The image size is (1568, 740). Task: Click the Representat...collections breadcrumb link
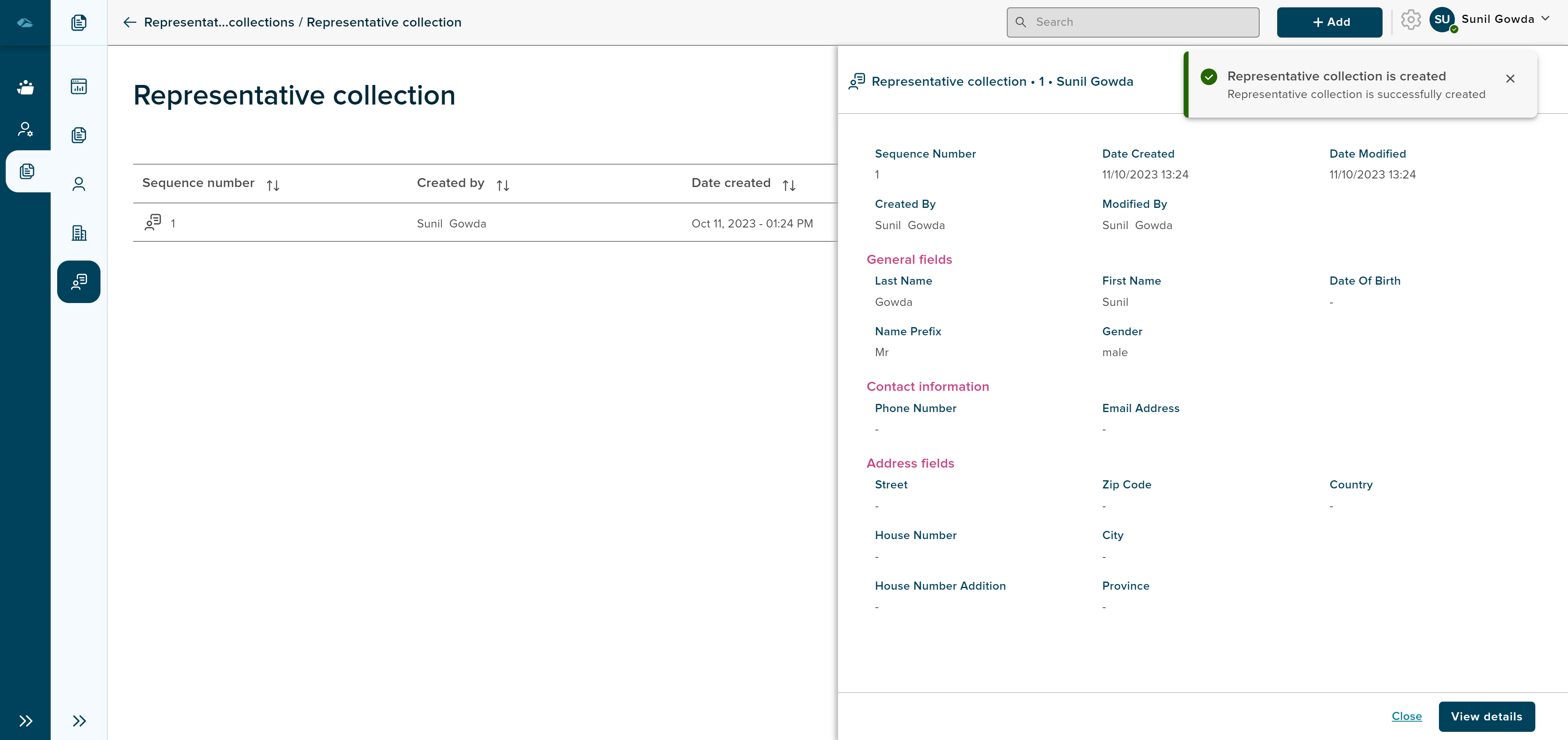(x=219, y=22)
